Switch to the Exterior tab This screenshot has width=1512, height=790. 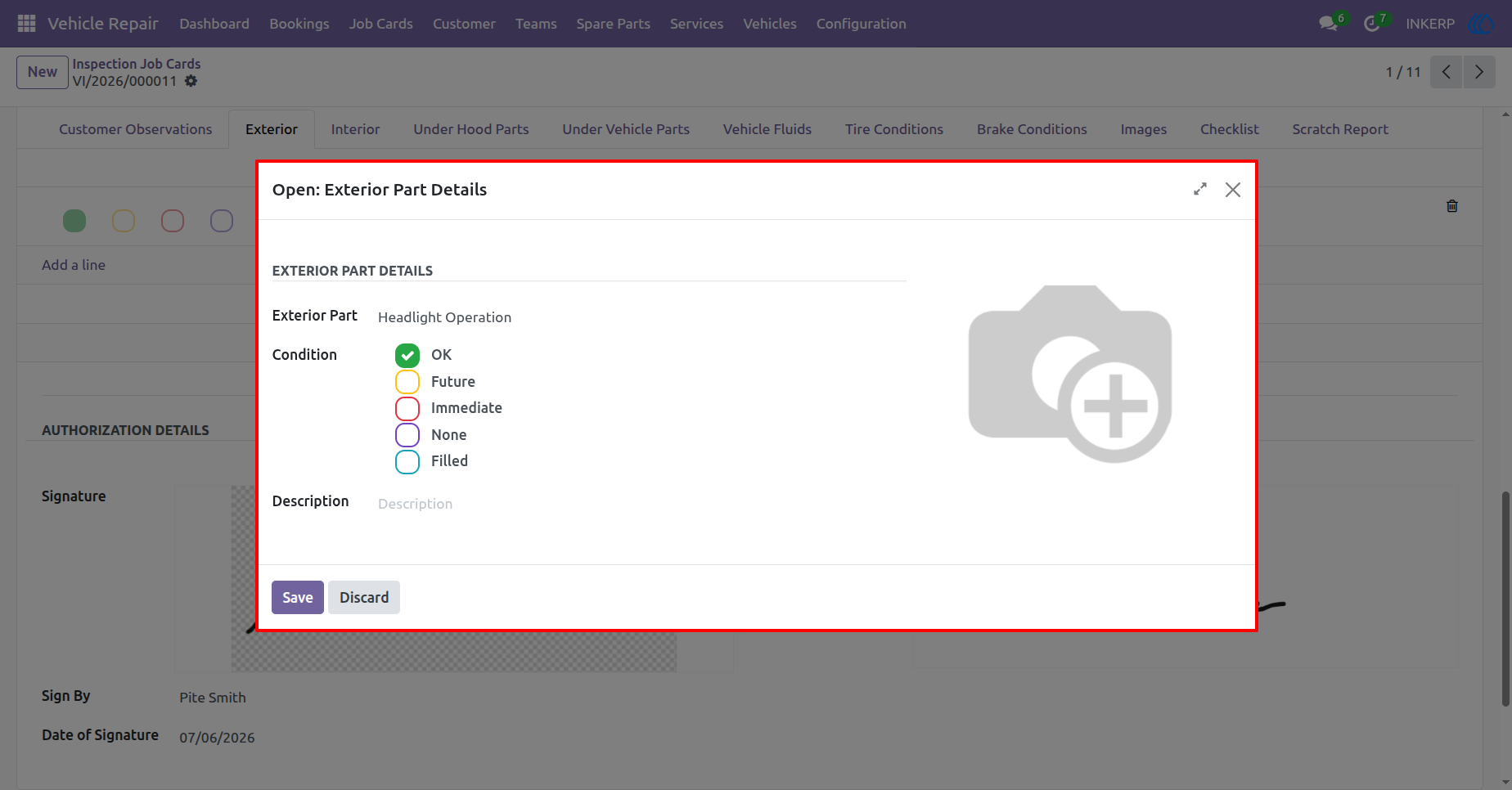click(272, 129)
